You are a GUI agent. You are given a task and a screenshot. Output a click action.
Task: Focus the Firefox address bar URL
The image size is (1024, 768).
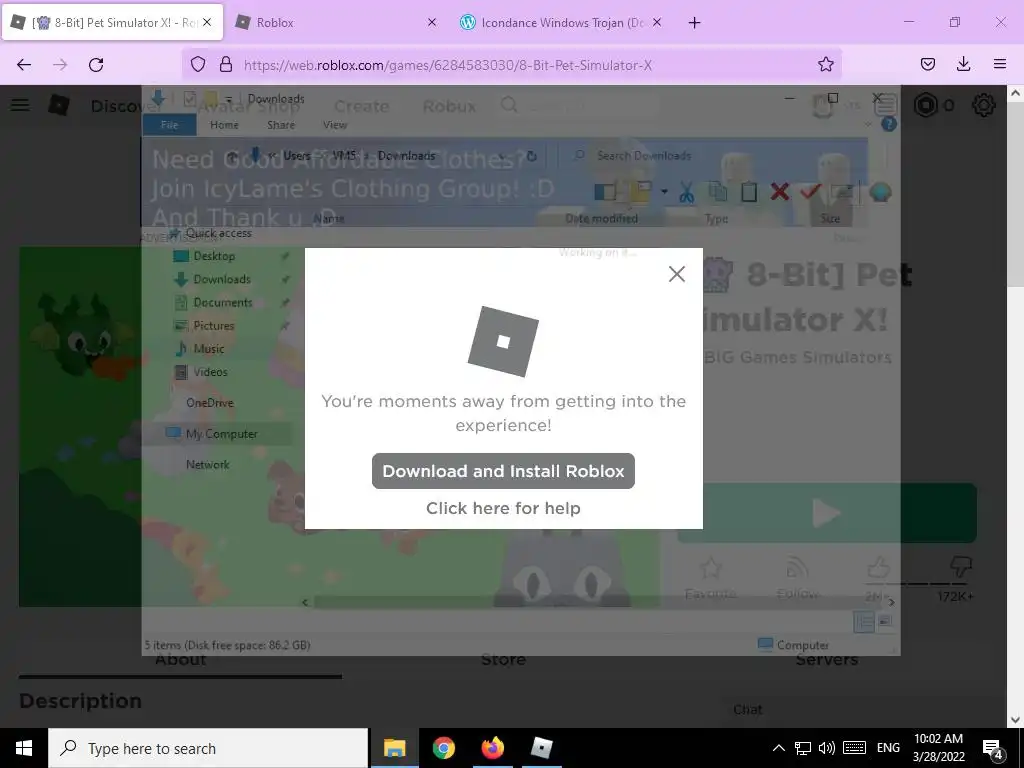click(447, 65)
